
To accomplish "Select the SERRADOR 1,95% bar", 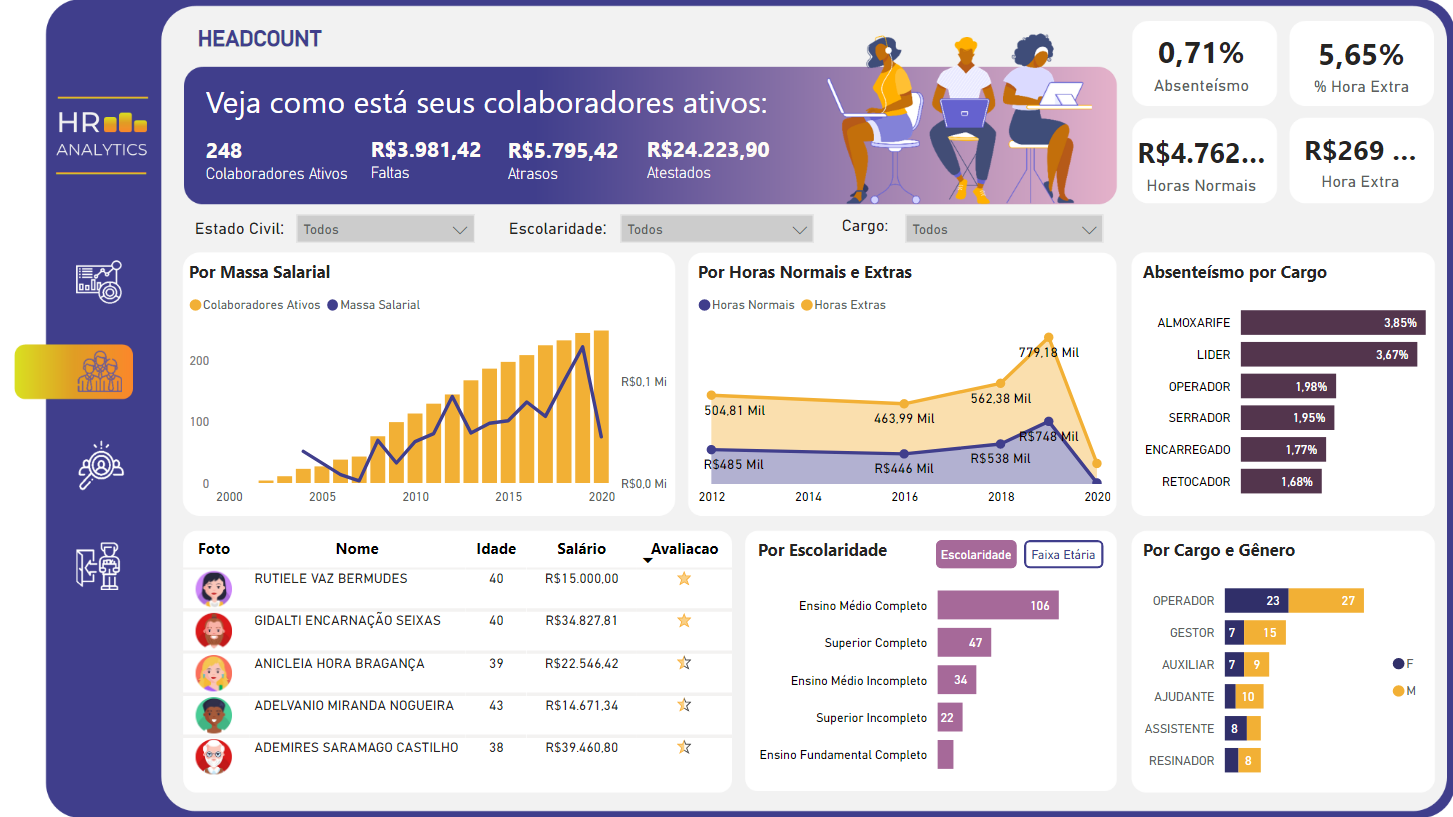I will click(1287, 417).
